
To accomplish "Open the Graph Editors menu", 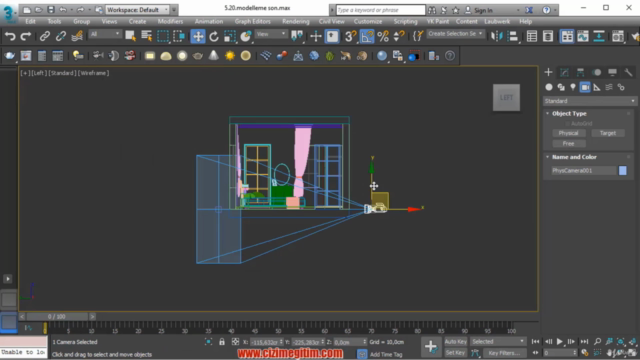I will (x=252, y=21).
